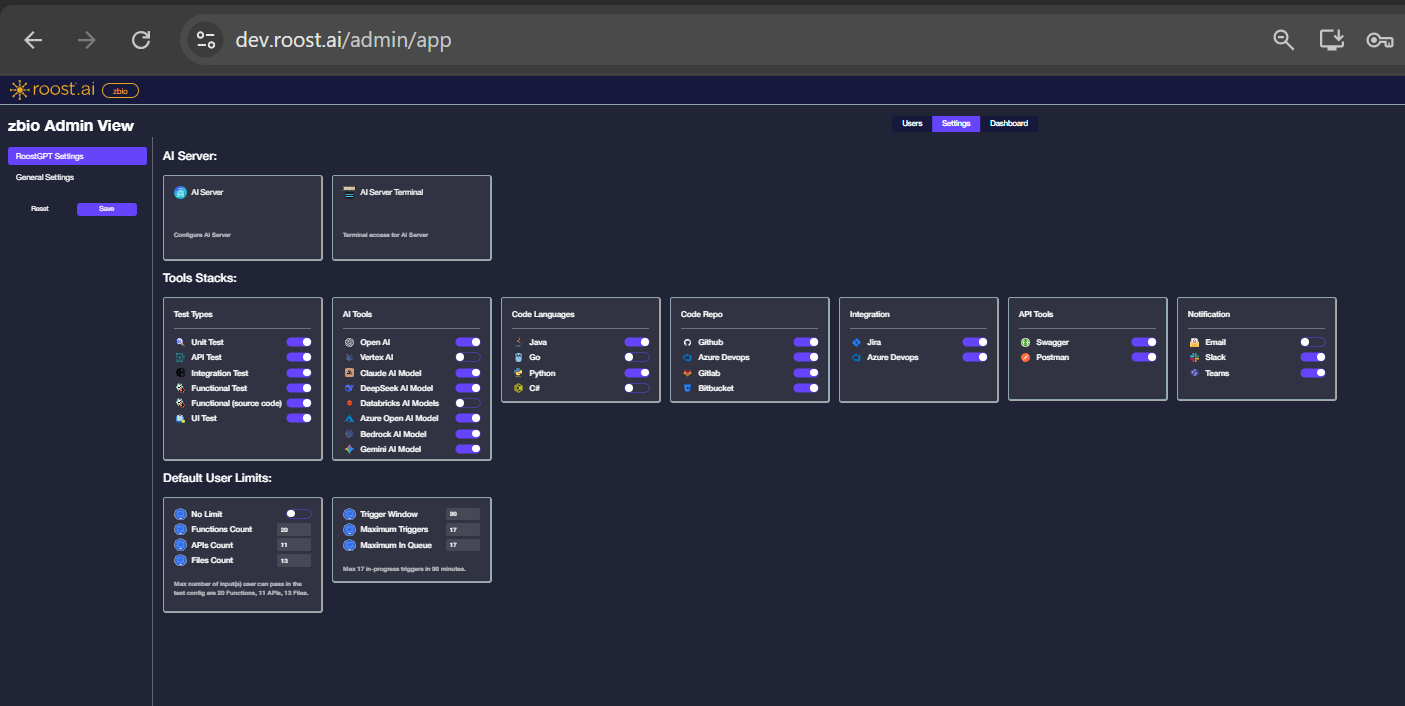
Task: Select the Gitlab fox icon
Action: pos(687,372)
